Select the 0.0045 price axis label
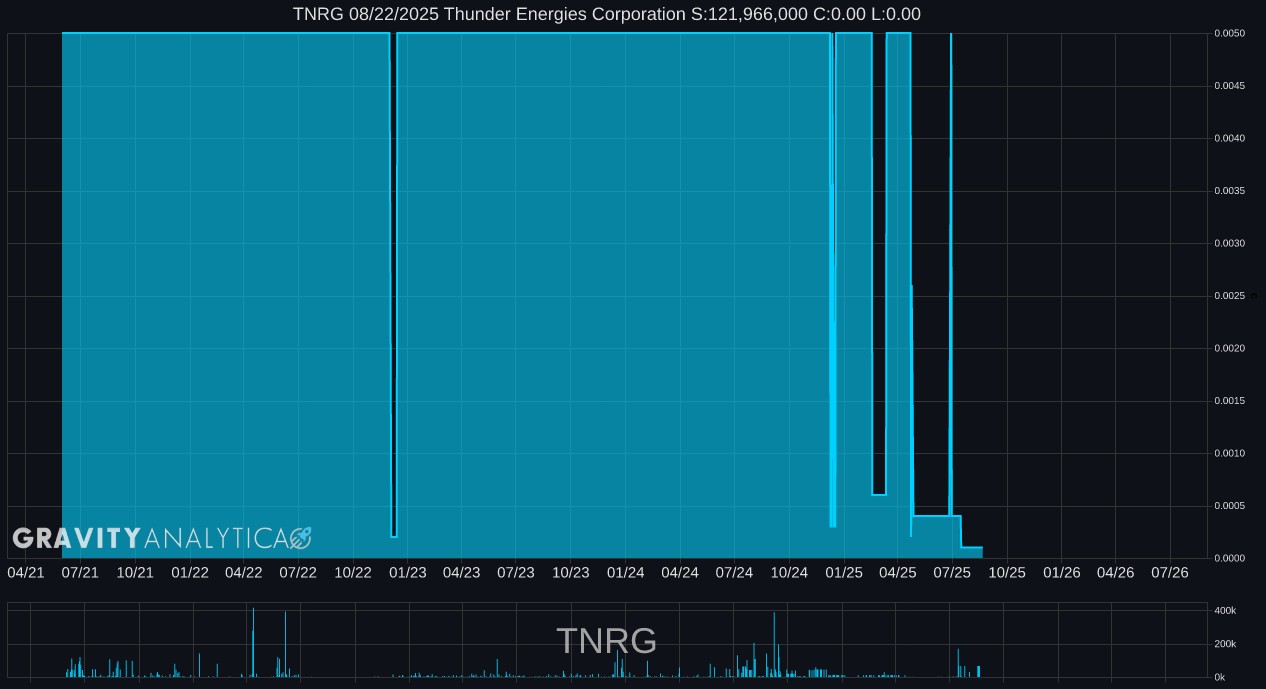This screenshot has width=1266, height=689. [x=1230, y=86]
